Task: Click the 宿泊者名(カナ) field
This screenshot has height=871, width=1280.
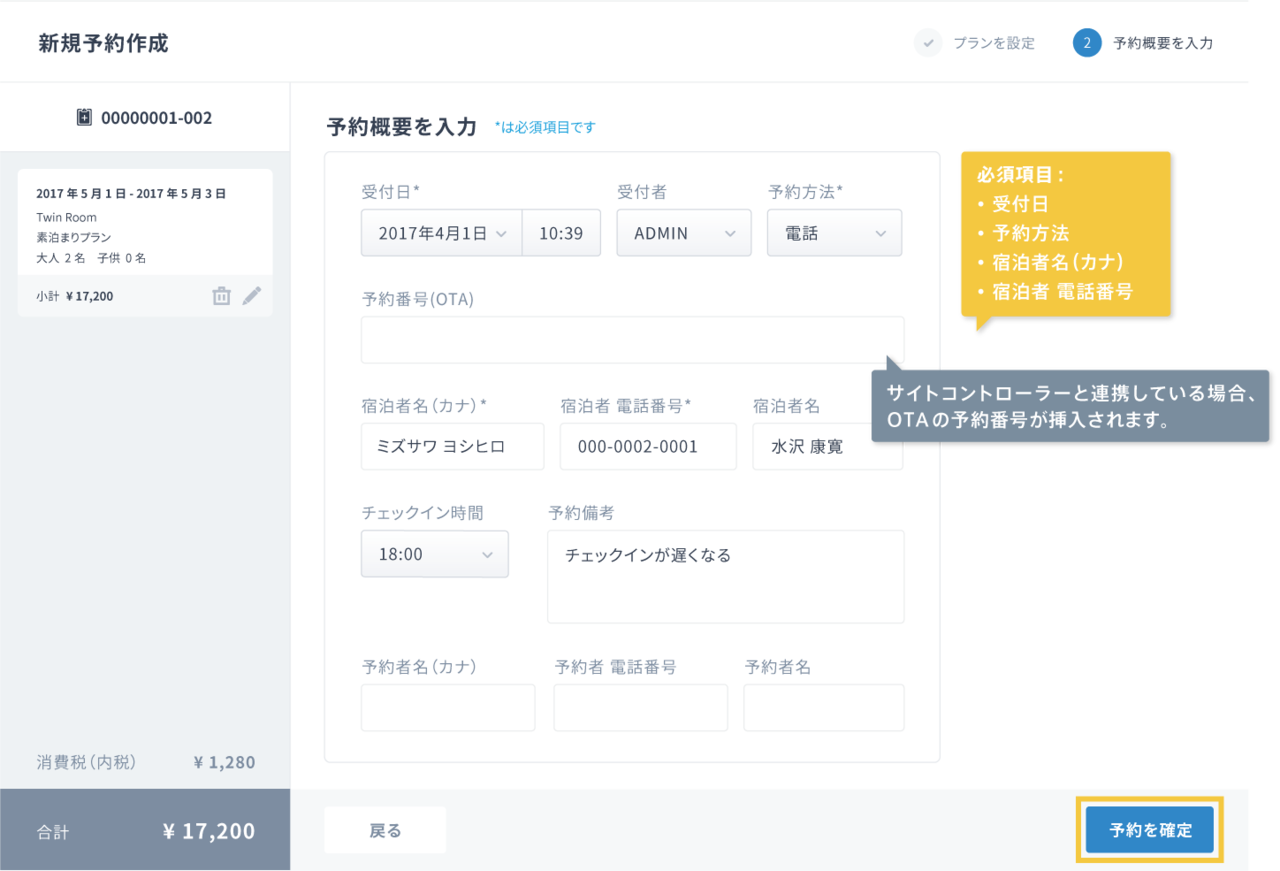Action: [452, 447]
